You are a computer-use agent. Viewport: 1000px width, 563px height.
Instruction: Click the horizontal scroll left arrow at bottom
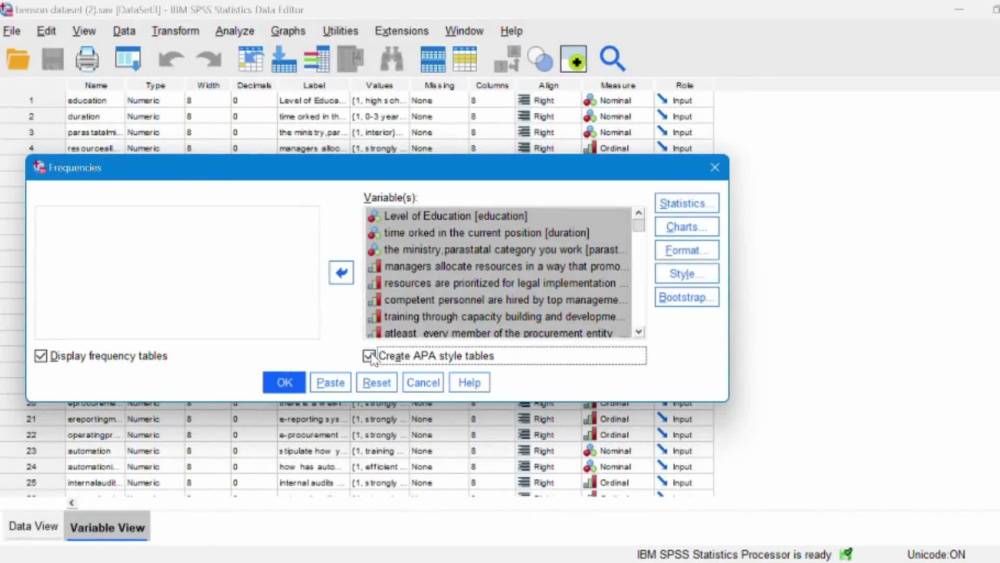(x=71, y=503)
